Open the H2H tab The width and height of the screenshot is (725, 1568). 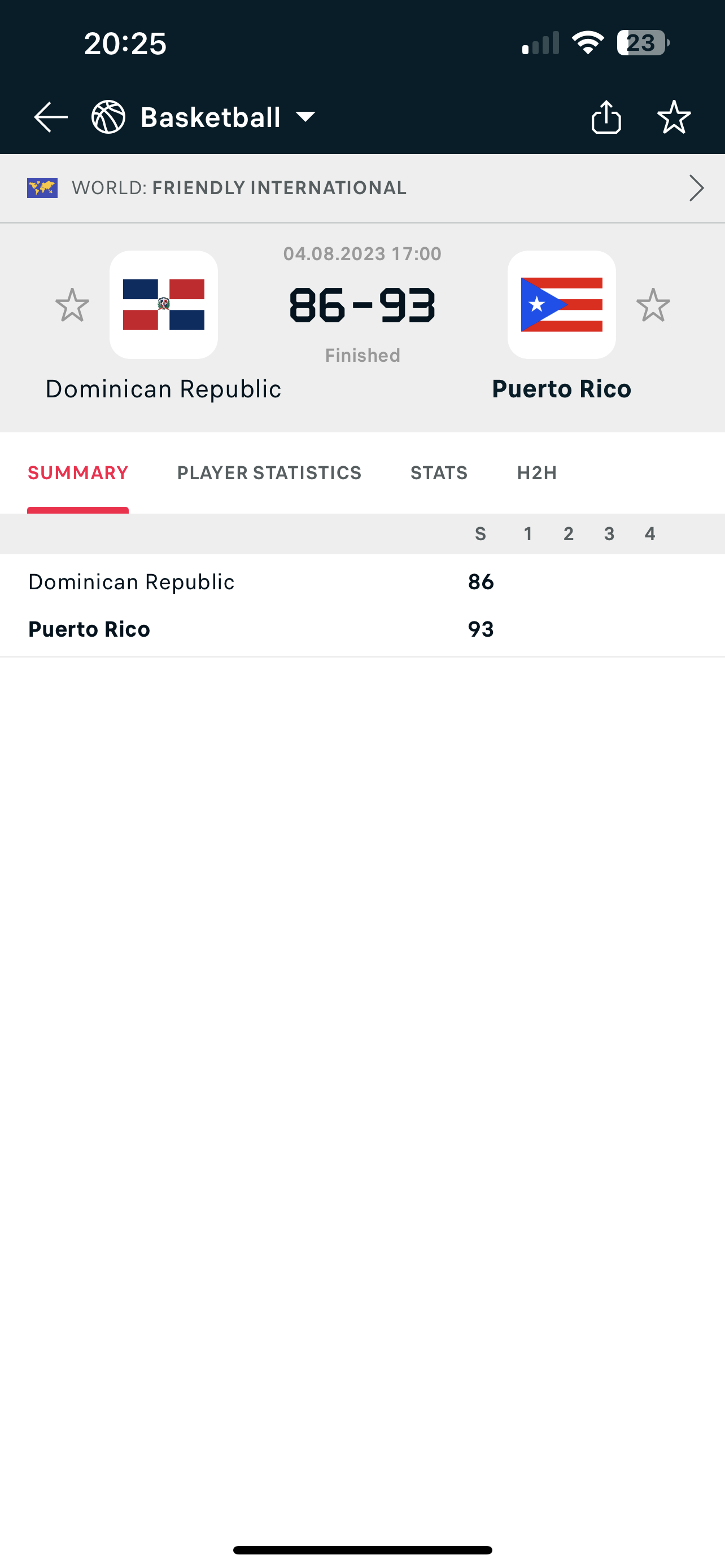point(537,473)
